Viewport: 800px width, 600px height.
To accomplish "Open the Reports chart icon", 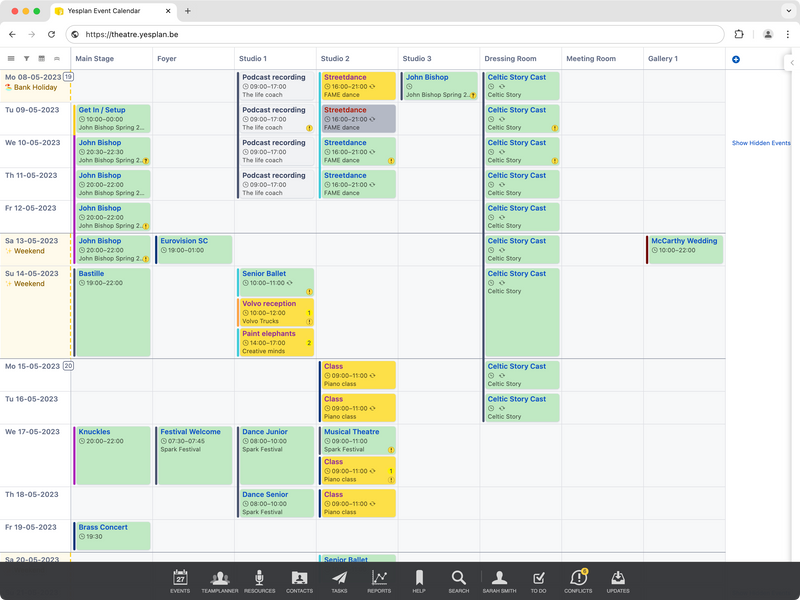I will point(379,580).
